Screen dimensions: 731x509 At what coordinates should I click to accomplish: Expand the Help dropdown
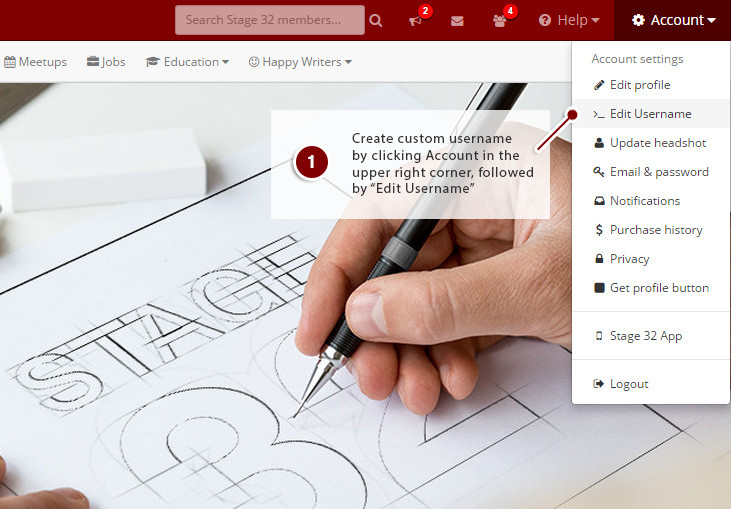coord(569,20)
